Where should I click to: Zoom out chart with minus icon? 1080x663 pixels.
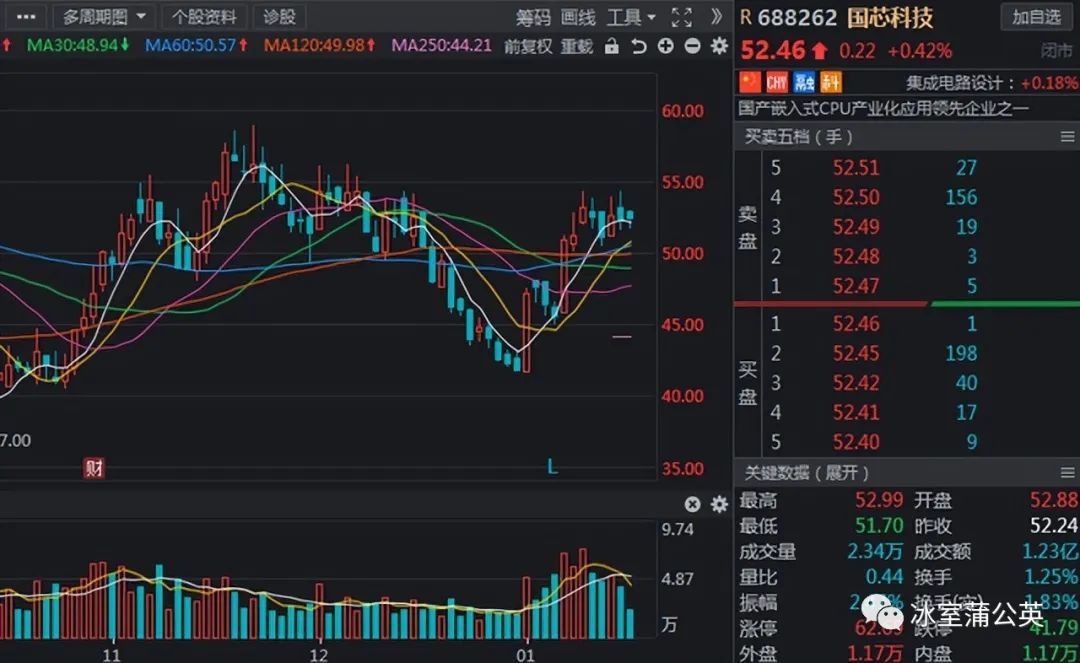pos(692,46)
